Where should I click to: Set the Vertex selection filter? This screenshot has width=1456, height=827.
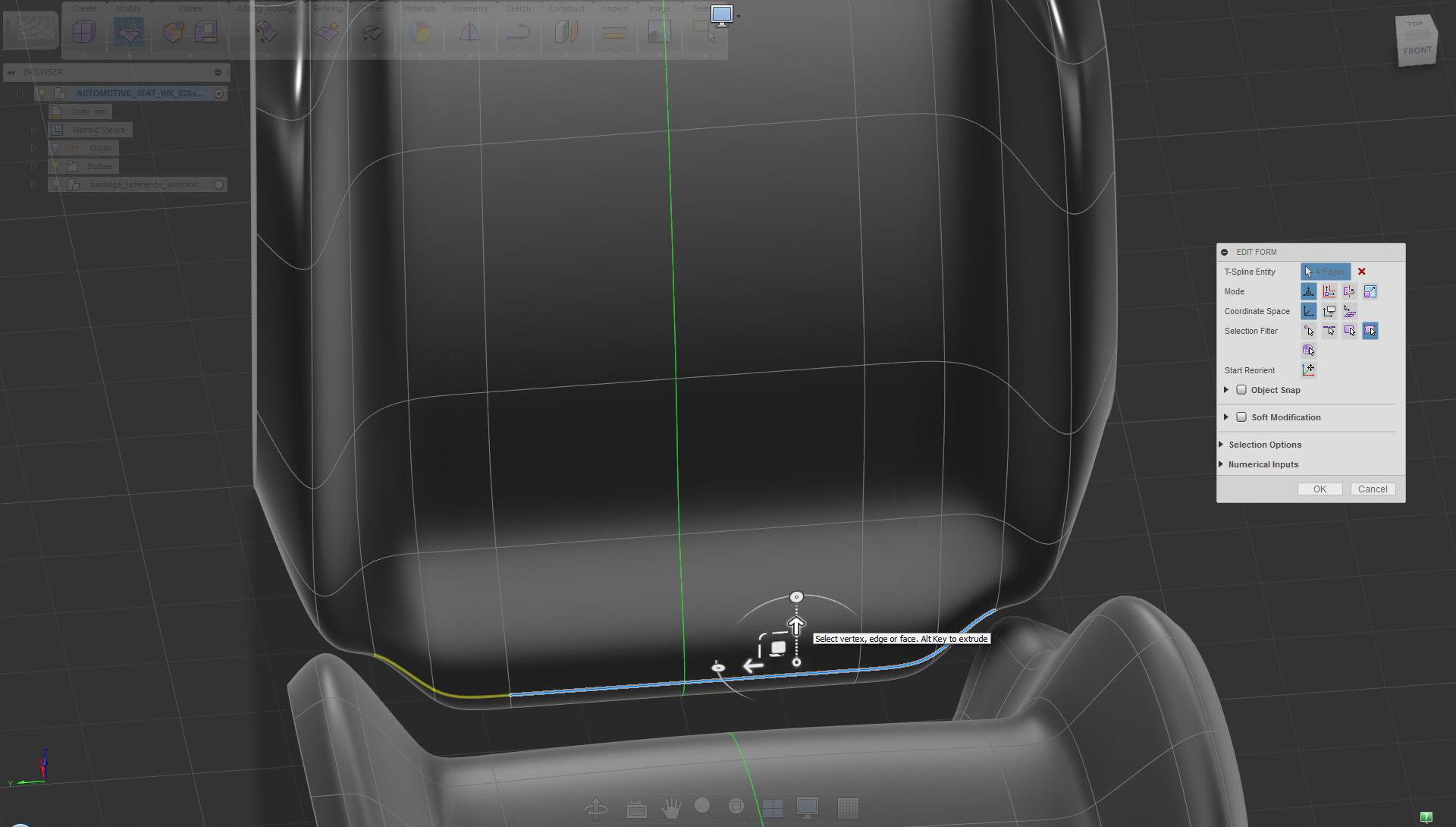pyautogui.click(x=1309, y=331)
